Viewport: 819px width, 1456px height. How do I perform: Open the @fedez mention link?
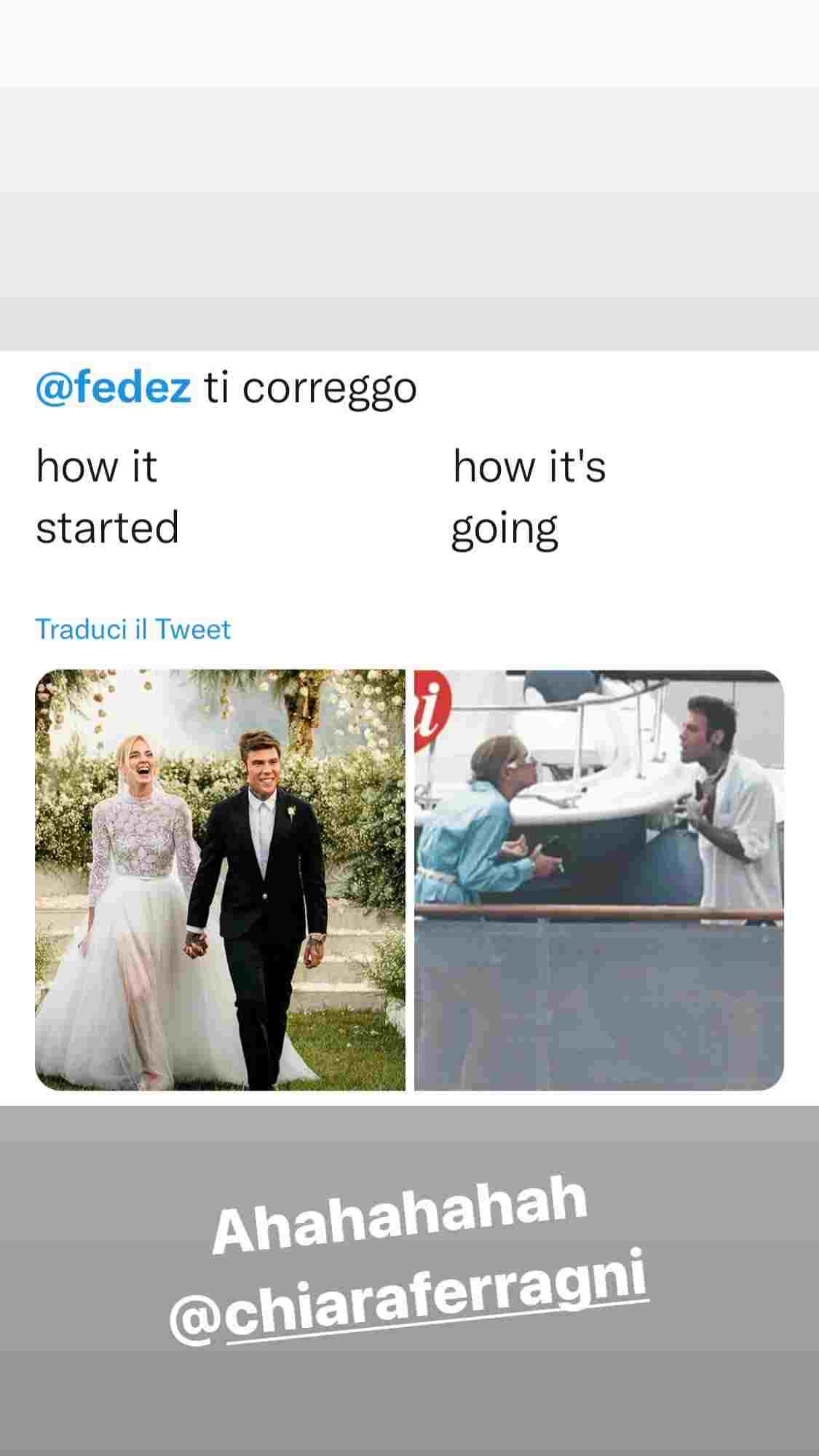(113, 389)
